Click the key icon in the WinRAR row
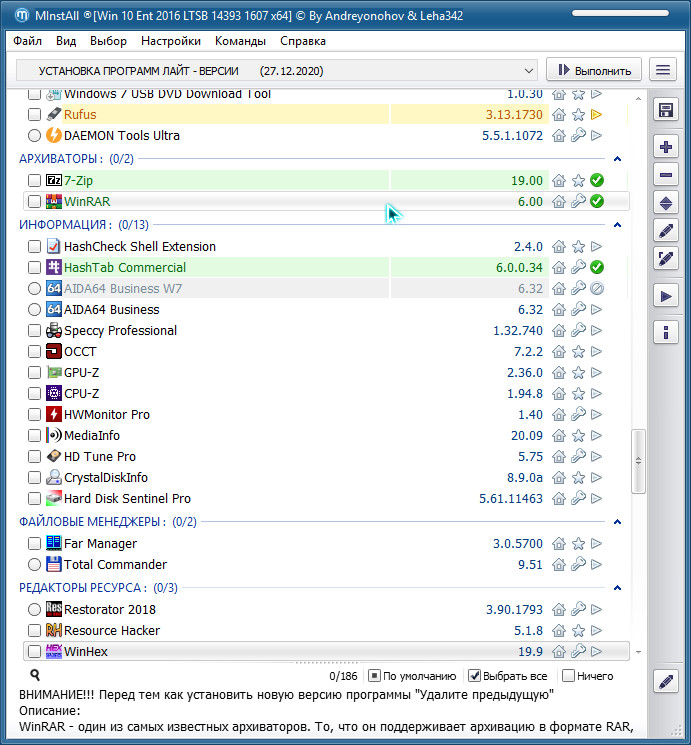The image size is (691, 745). (578, 201)
